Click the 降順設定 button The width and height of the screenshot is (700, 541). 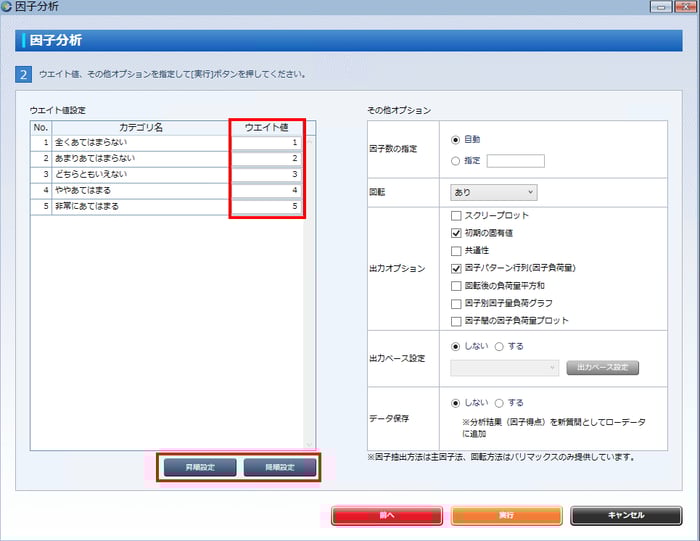(280, 467)
